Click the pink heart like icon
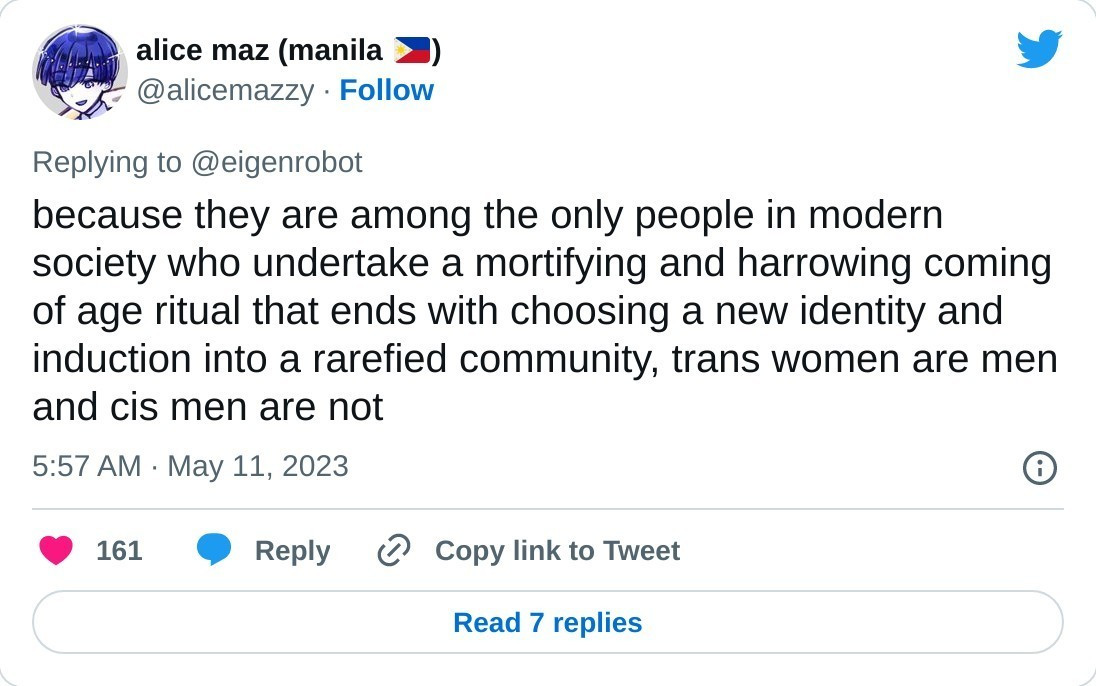This screenshot has width=1096, height=686. pyautogui.click(x=56, y=550)
